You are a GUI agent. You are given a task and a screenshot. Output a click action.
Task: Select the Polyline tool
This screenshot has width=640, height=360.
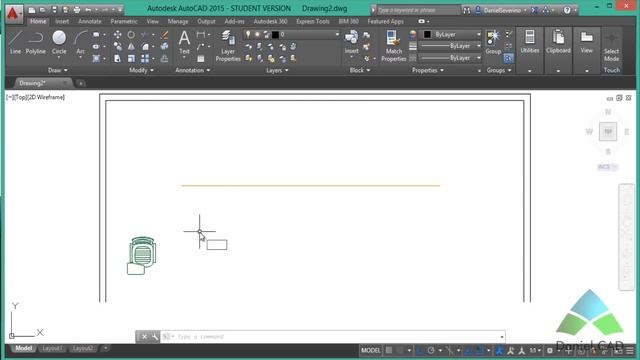(x=36, y=42)
